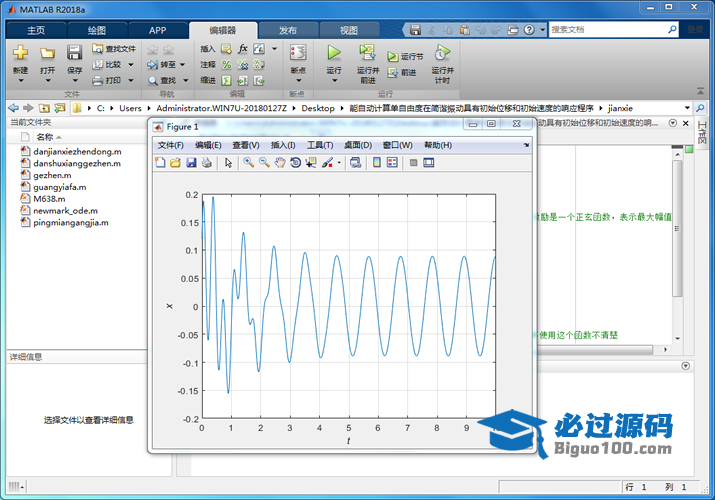Open the address path history dropdown
The width and height of the screenshot is (715, 500).
tap(687, 108)
